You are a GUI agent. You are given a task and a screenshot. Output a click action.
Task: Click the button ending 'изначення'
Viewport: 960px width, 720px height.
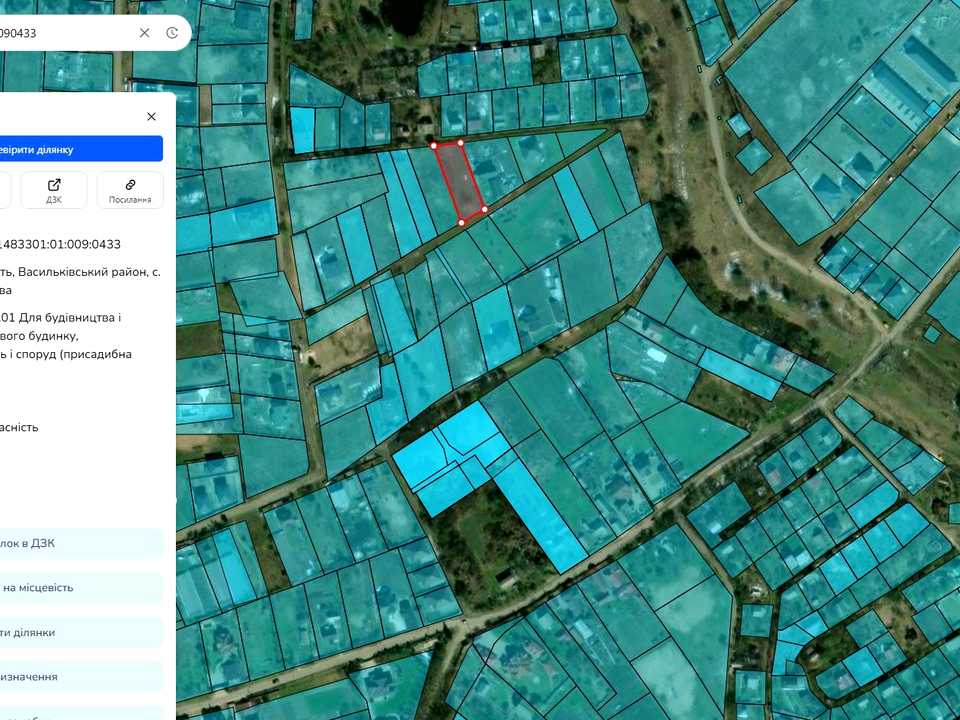pos(81,677)
